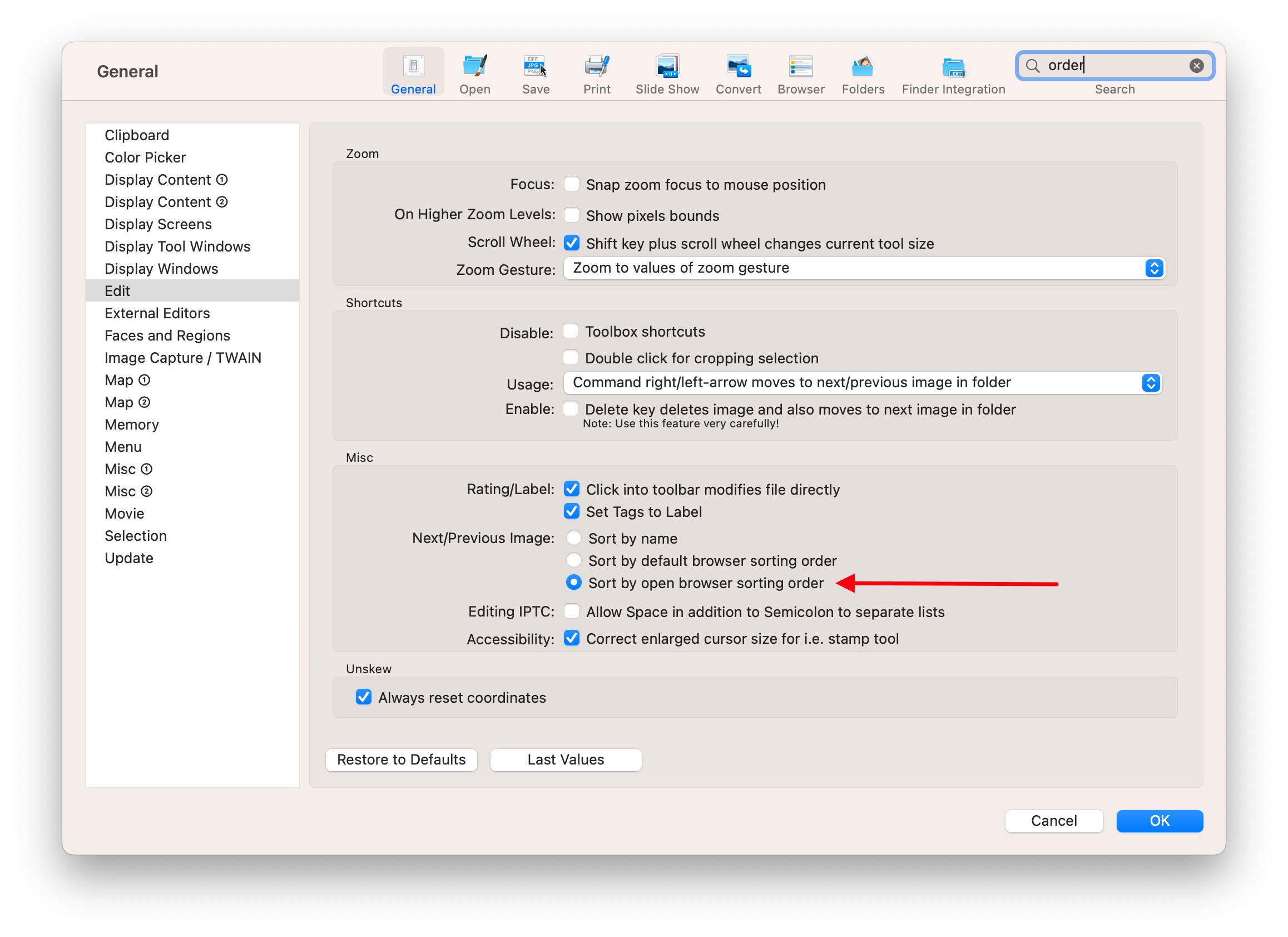Image resolution: width=1288 pixels, height=937 pixels.
Task: Select Image Capture / TWAIN in sidebar
Action: coord(192,357)
